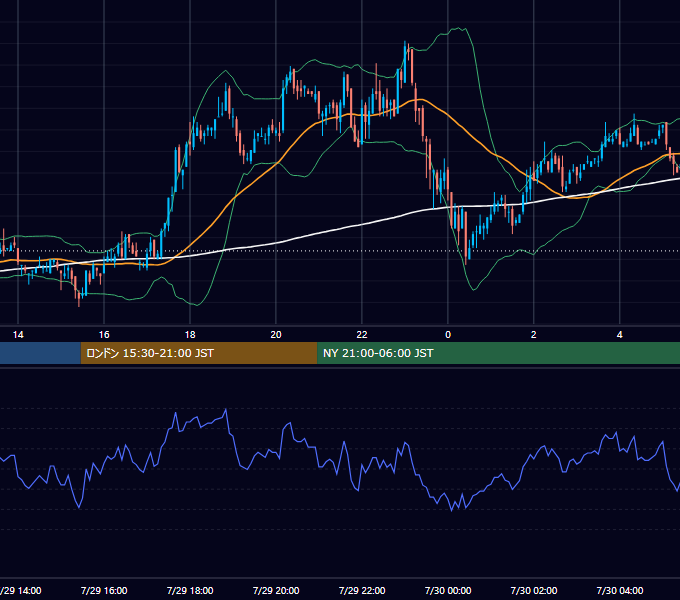The image size is (680, 600).
Task: Click the 7/30 00:00 time label
Action: click(x=448, y=590)
